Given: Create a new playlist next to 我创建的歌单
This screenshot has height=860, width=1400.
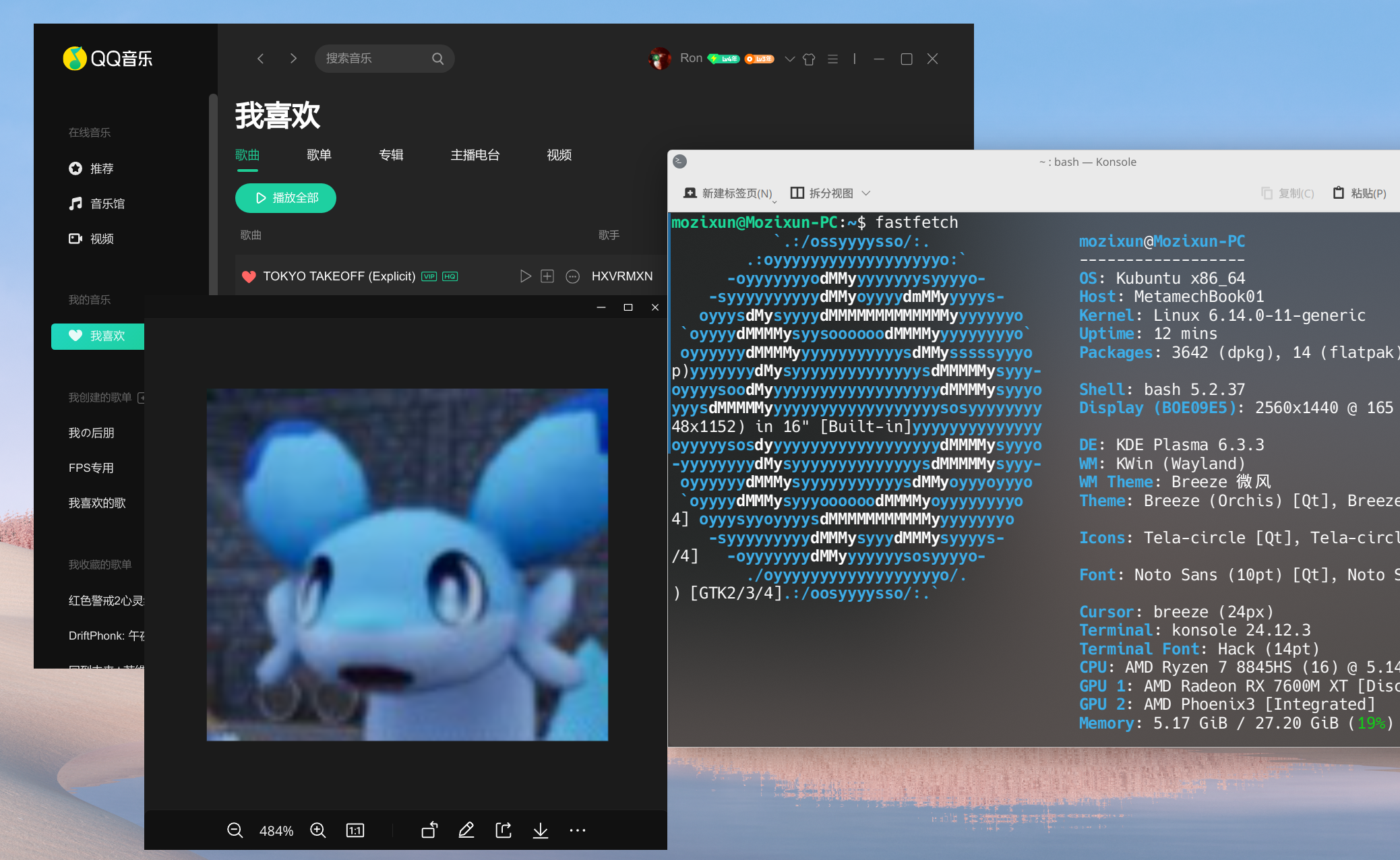Looking at the screenshot, I should 142,398.
